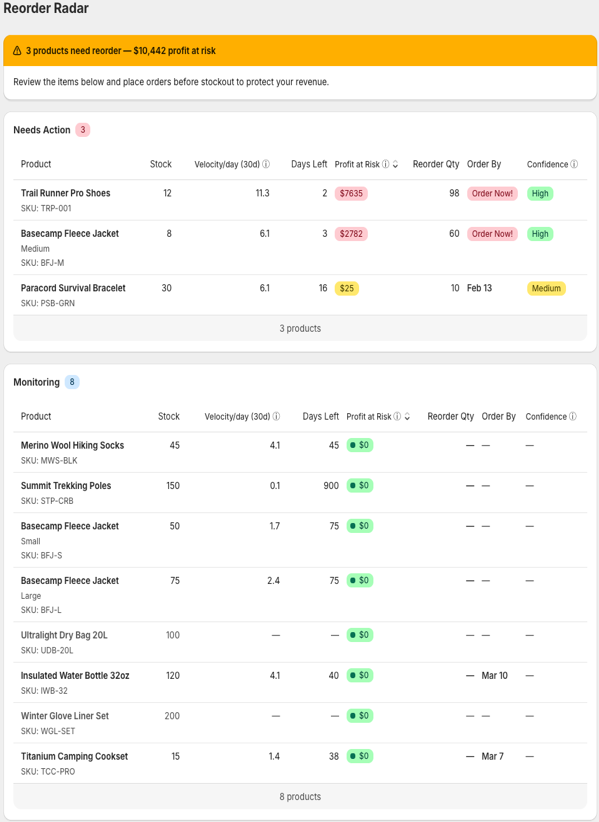Open the Velocity/day info tooltip in Needs Action
Viewport: 599px width, 822px height.
(266, 164)
